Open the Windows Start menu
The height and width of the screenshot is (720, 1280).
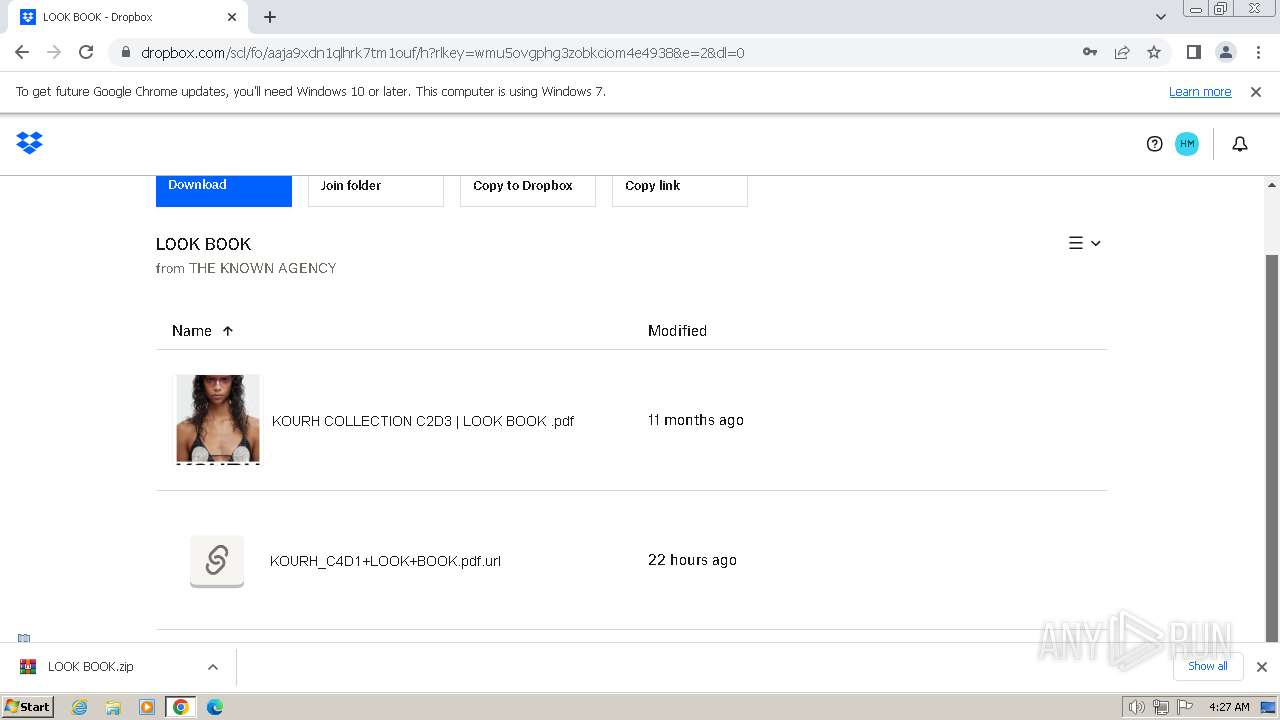(x=28, y=707)
